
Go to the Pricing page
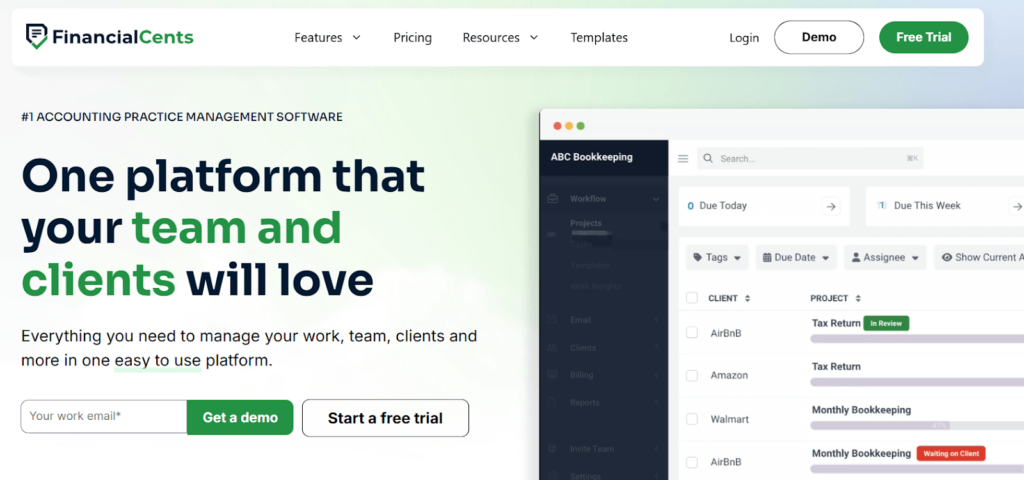(x=412, y=38)
